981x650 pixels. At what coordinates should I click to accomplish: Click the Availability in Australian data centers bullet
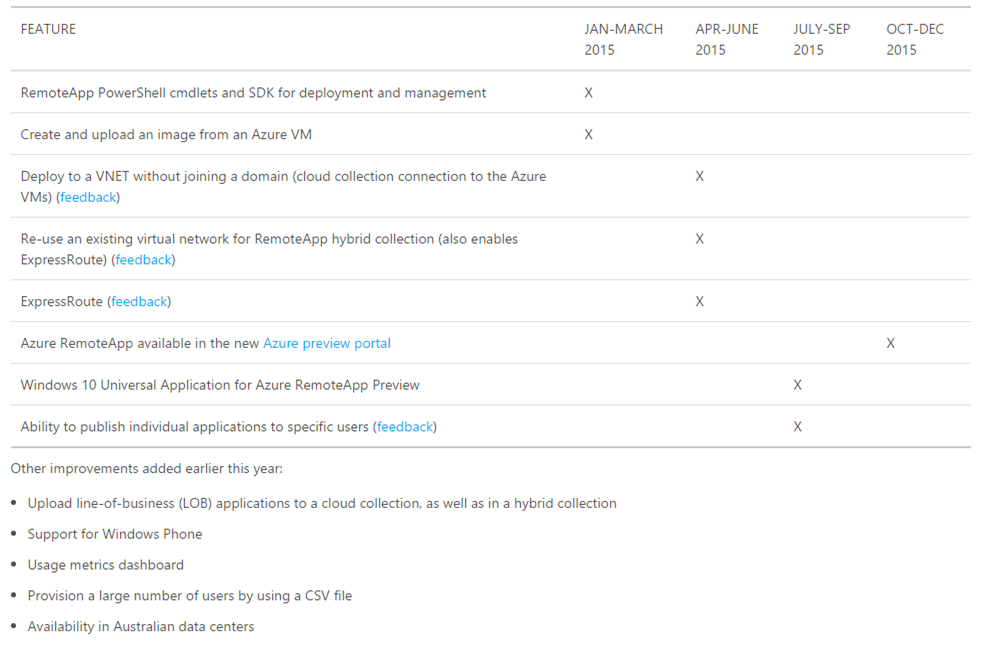141,627
